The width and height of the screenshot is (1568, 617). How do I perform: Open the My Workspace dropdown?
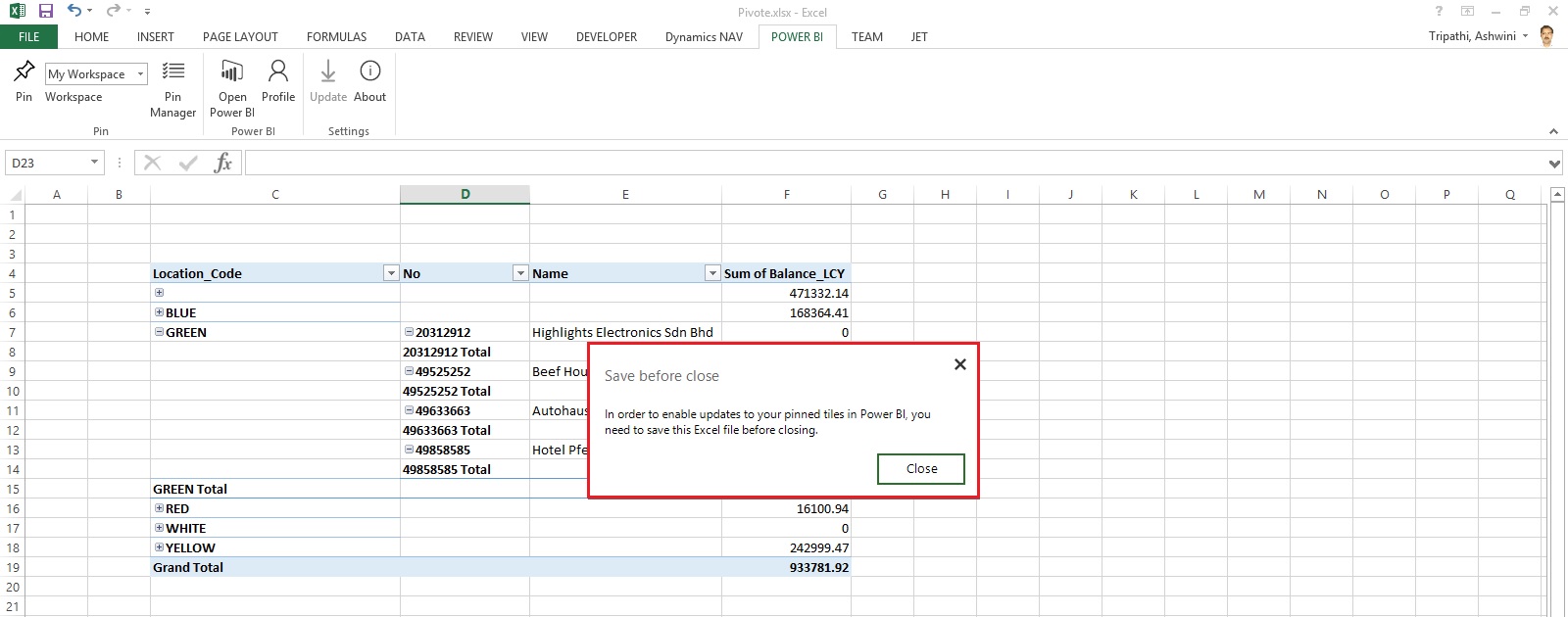click(141, 74)
